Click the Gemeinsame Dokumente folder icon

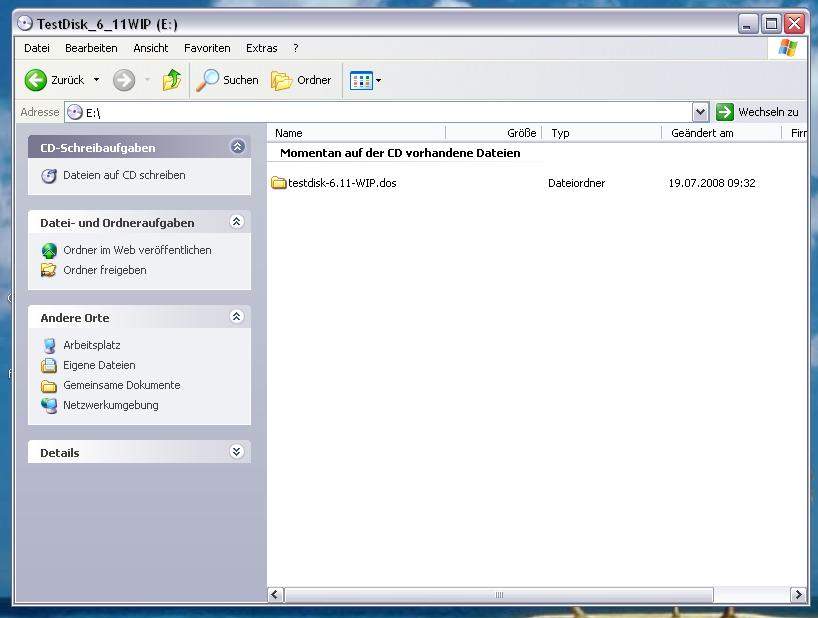coord(49,386)
